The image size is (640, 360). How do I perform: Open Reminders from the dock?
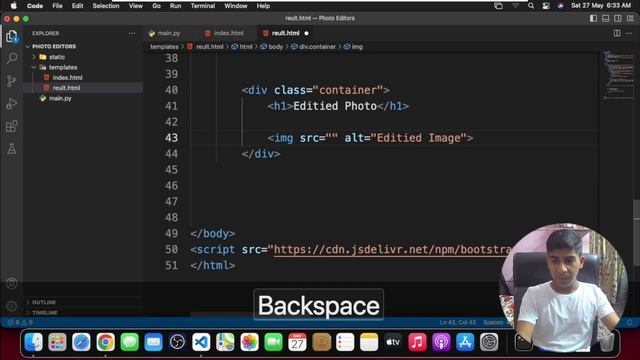click(345, 342)
